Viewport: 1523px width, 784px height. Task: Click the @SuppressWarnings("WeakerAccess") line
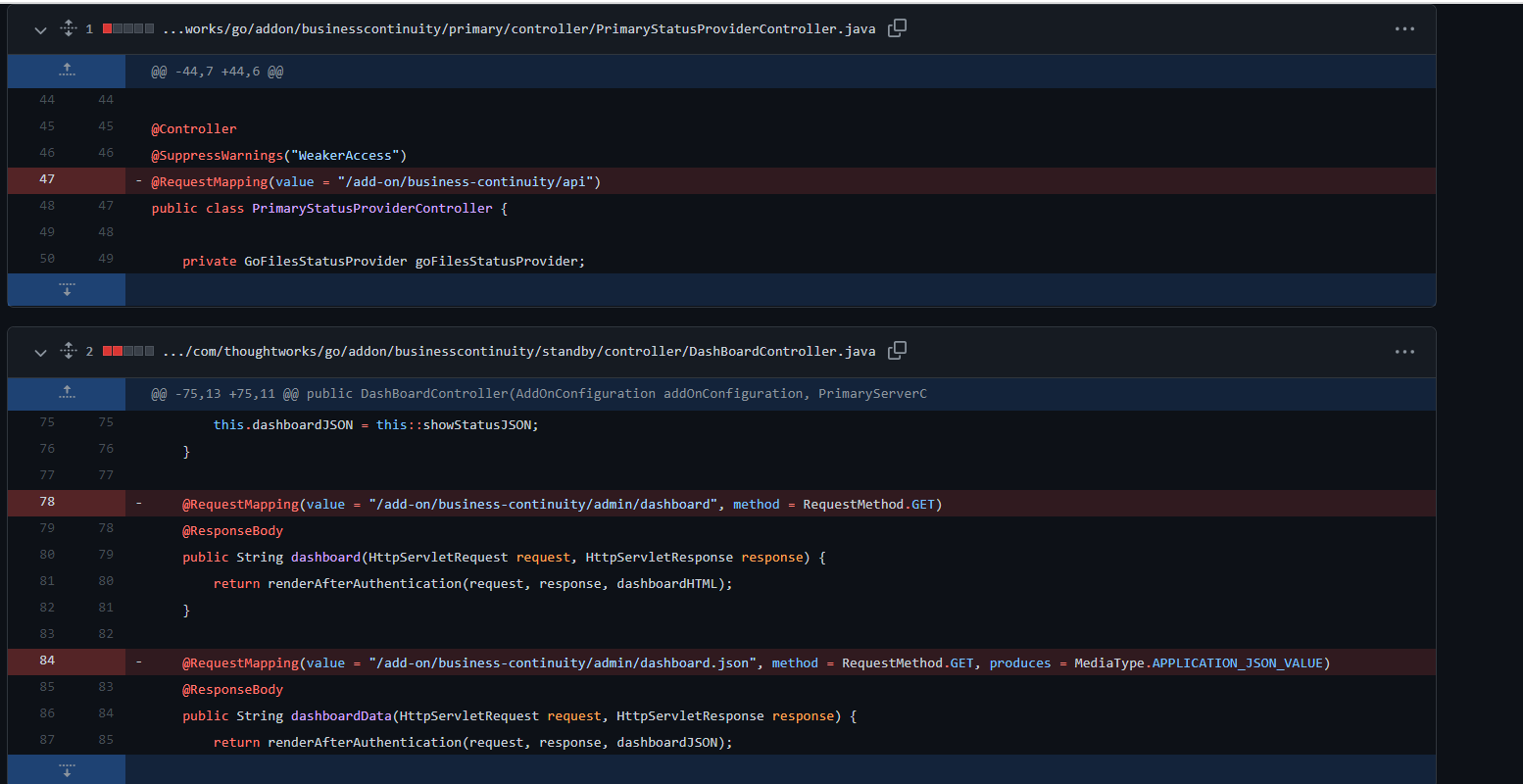tap(278, 156)
